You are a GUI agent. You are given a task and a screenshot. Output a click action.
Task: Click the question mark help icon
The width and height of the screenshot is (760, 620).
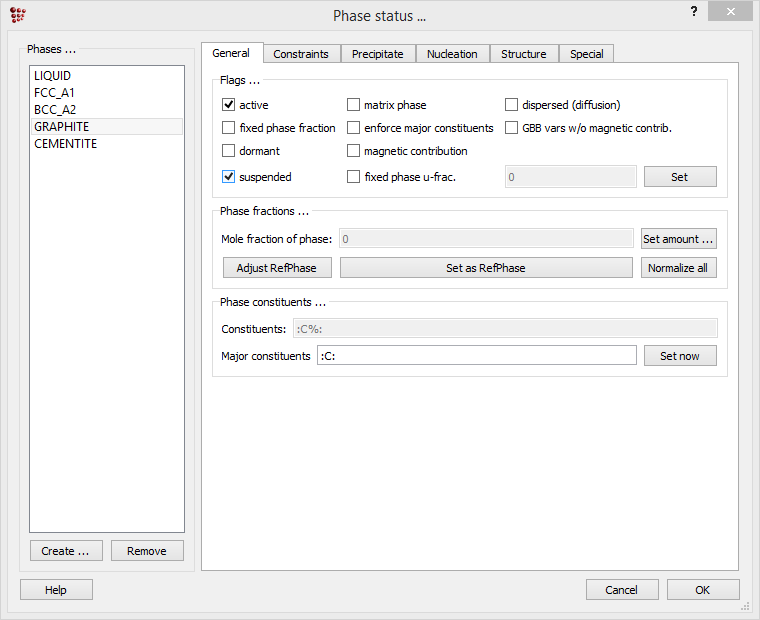click(693, 11)
